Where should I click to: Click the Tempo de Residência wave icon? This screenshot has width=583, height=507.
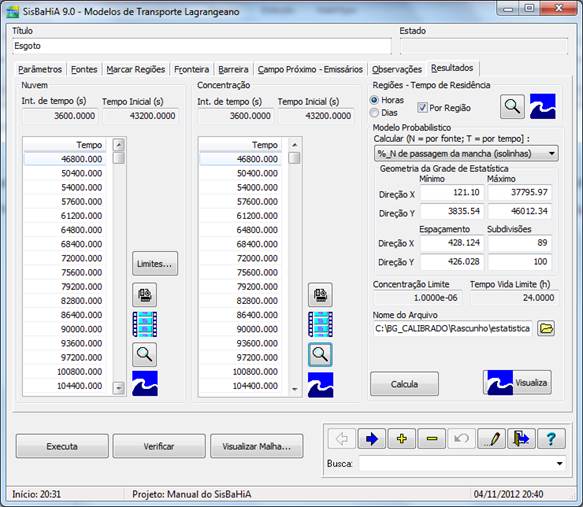[542, 106]
